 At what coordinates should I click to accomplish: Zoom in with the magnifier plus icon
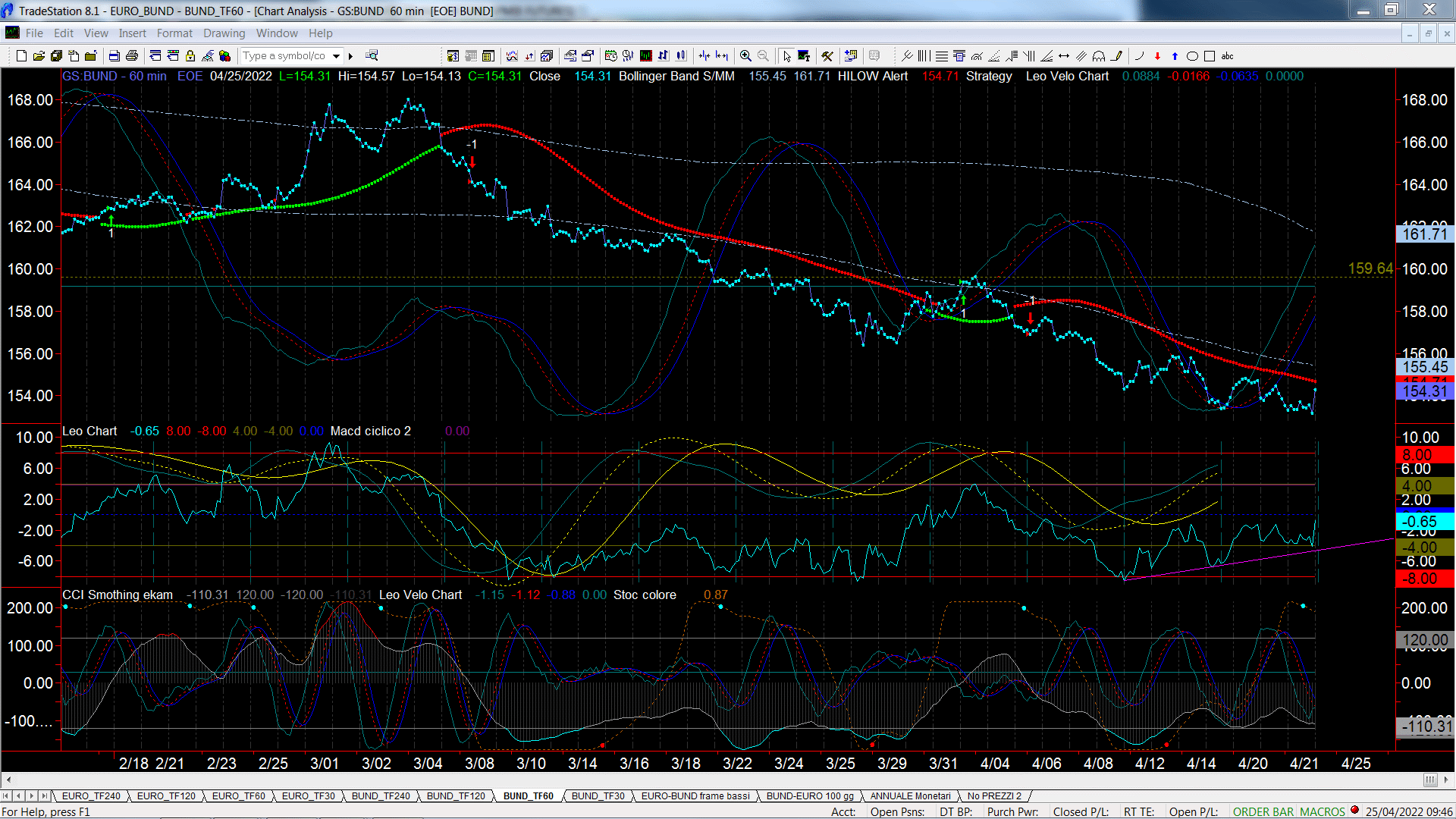click(745, 56)
